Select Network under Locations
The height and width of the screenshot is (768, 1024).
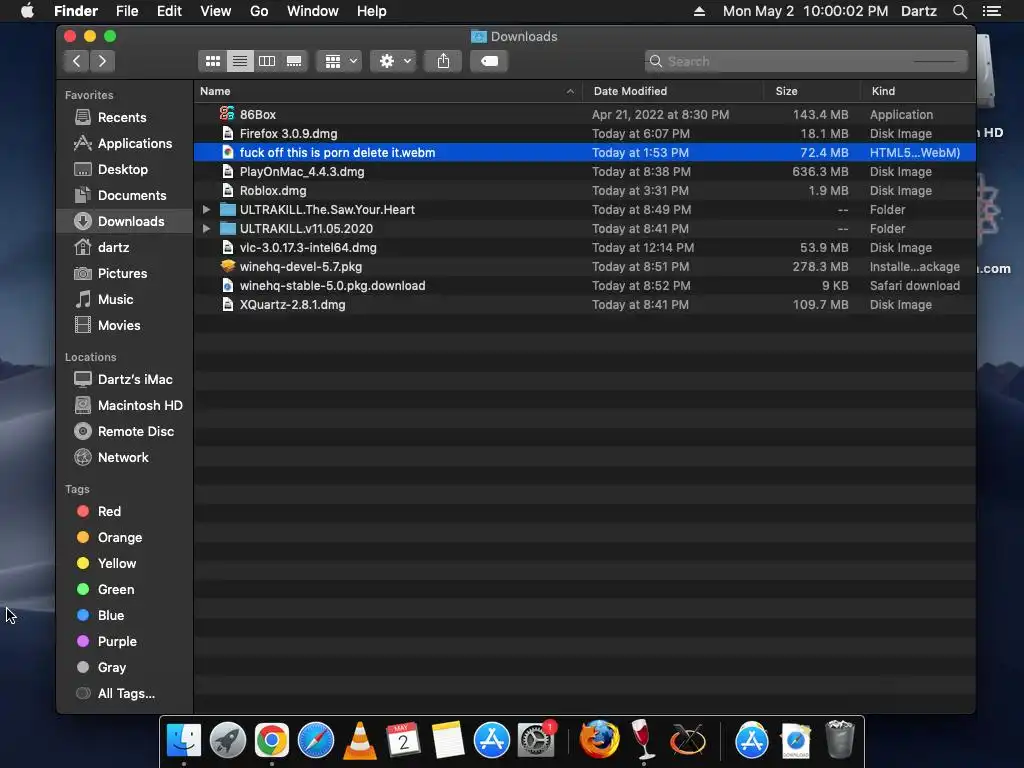[123, 458]
